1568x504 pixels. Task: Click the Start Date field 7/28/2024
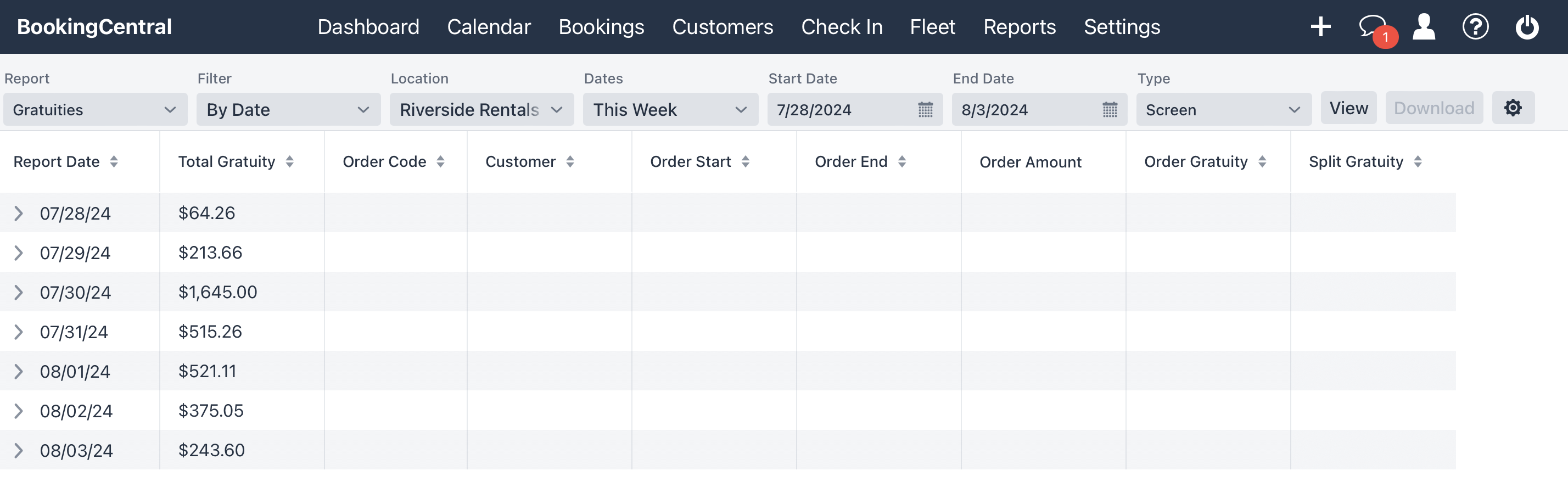click(x=855, y=110)
